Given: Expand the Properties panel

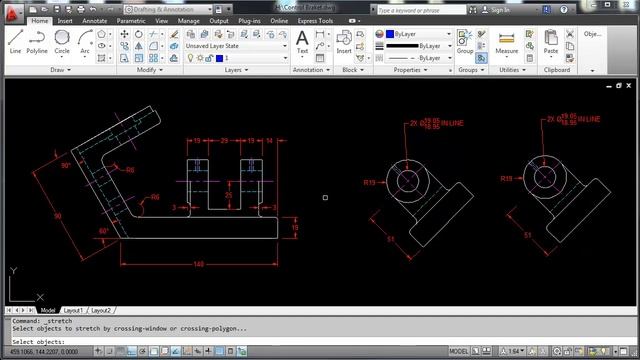Looking at the screenshot, I should tap(410, 70).
